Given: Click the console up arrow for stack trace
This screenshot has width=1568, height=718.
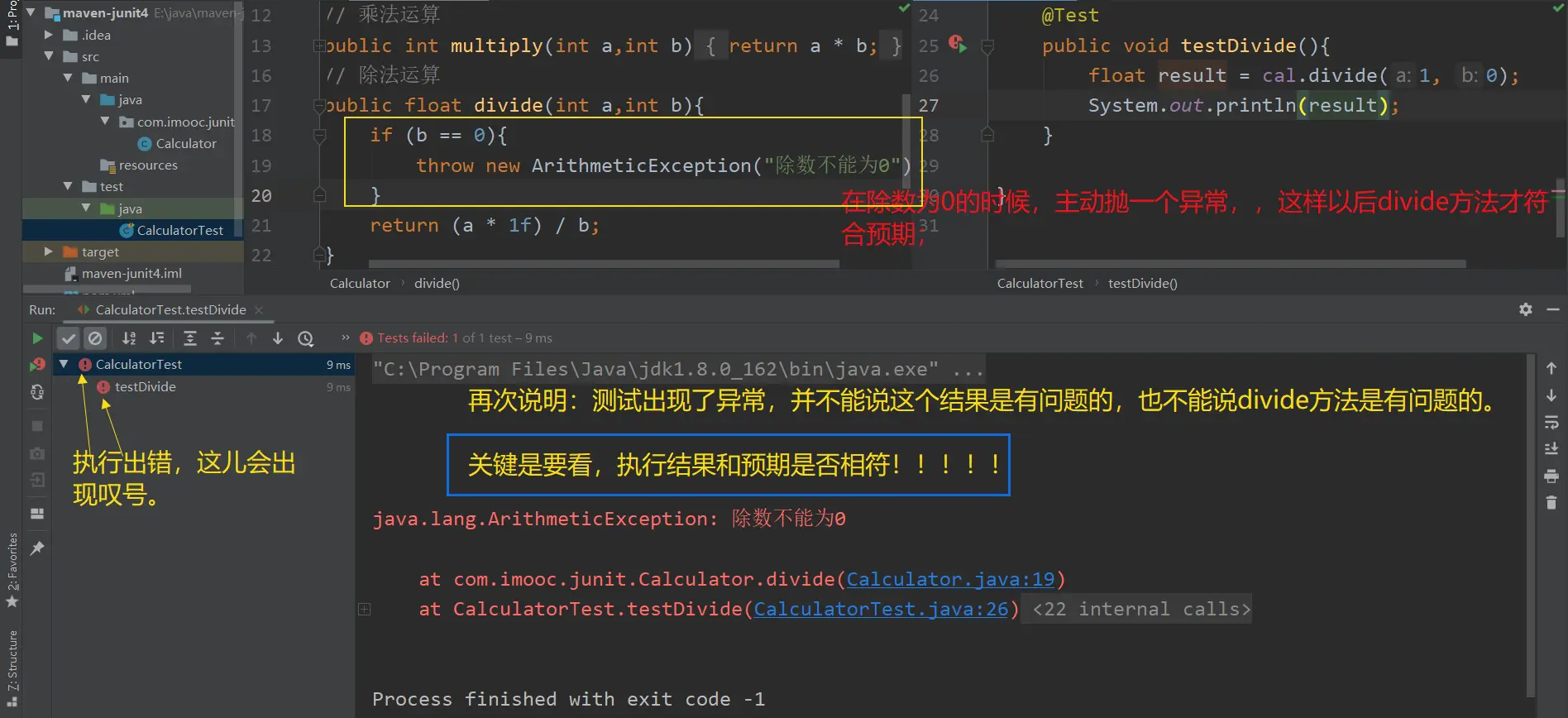Looking at the screenshot, I should 1551,368.
